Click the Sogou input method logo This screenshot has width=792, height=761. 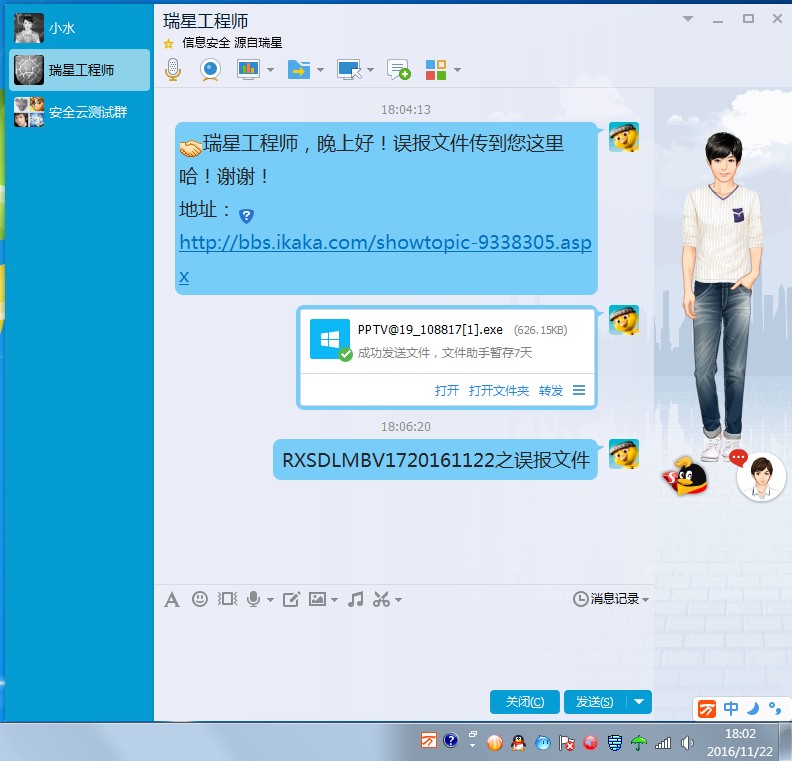(x=707, y=709)
